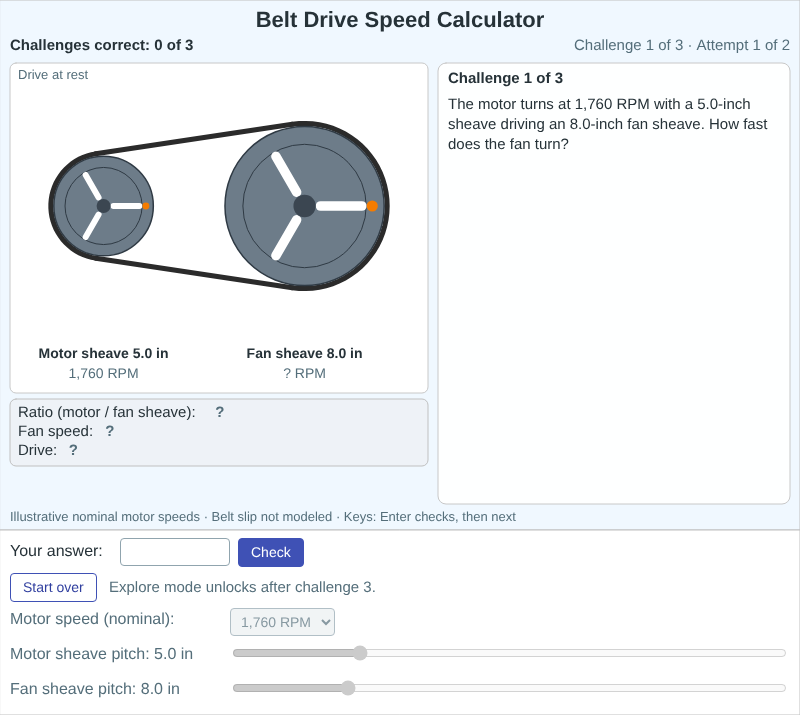The width and height of the screenshot is (800, 717).
Task: Click the 'Motor speed (nominal):' label
Action: coord(92,619)
